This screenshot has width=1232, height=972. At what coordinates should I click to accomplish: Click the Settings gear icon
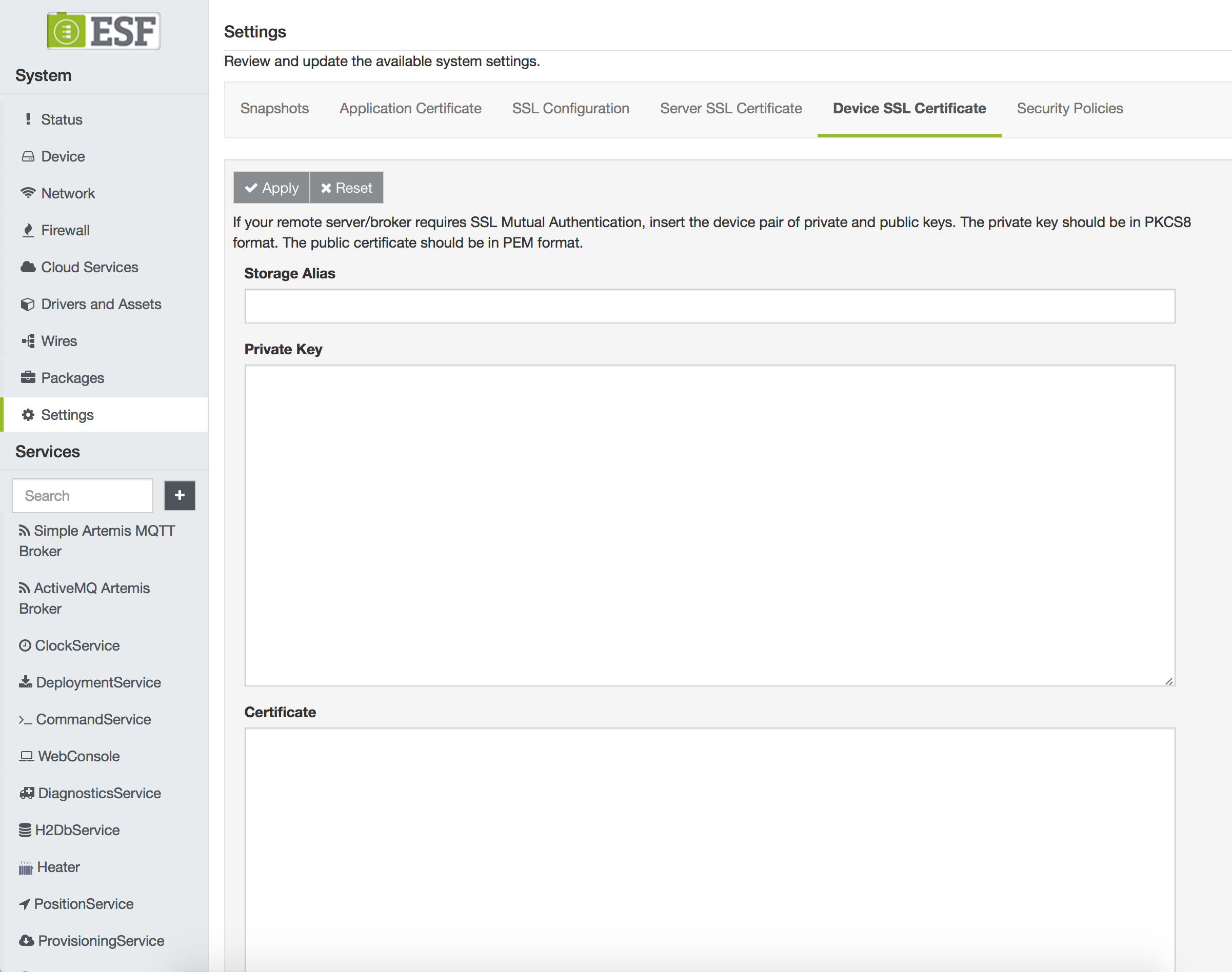28,414
